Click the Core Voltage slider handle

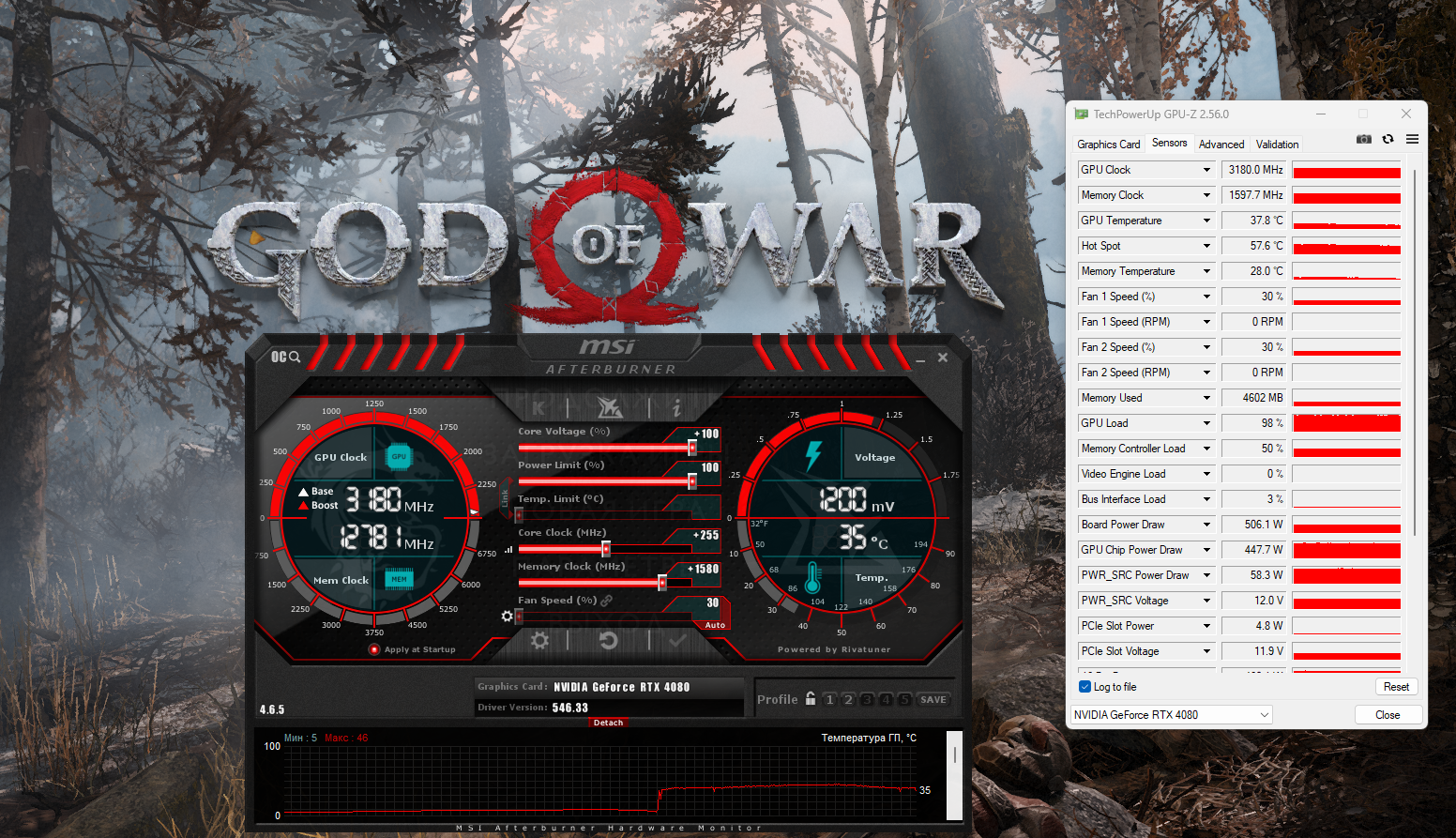(x=692, y=448)
